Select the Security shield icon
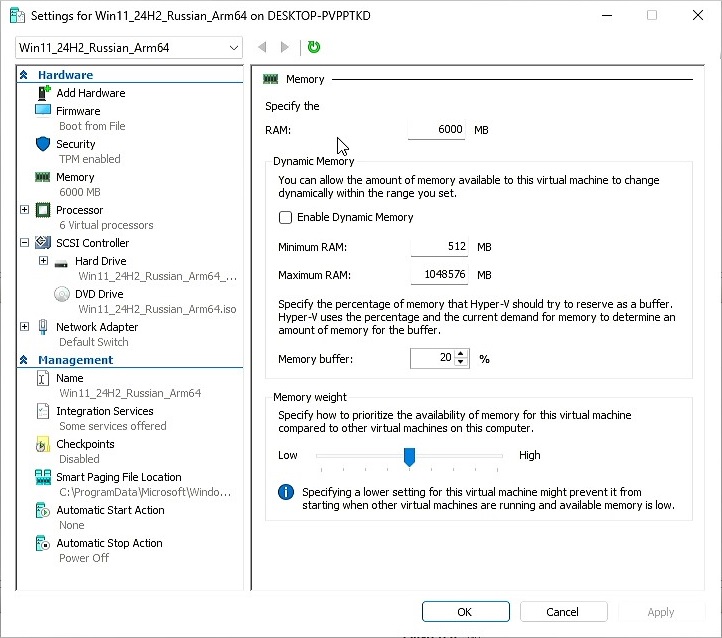This screenshot has width=722, height=638. tap(43, 144)
